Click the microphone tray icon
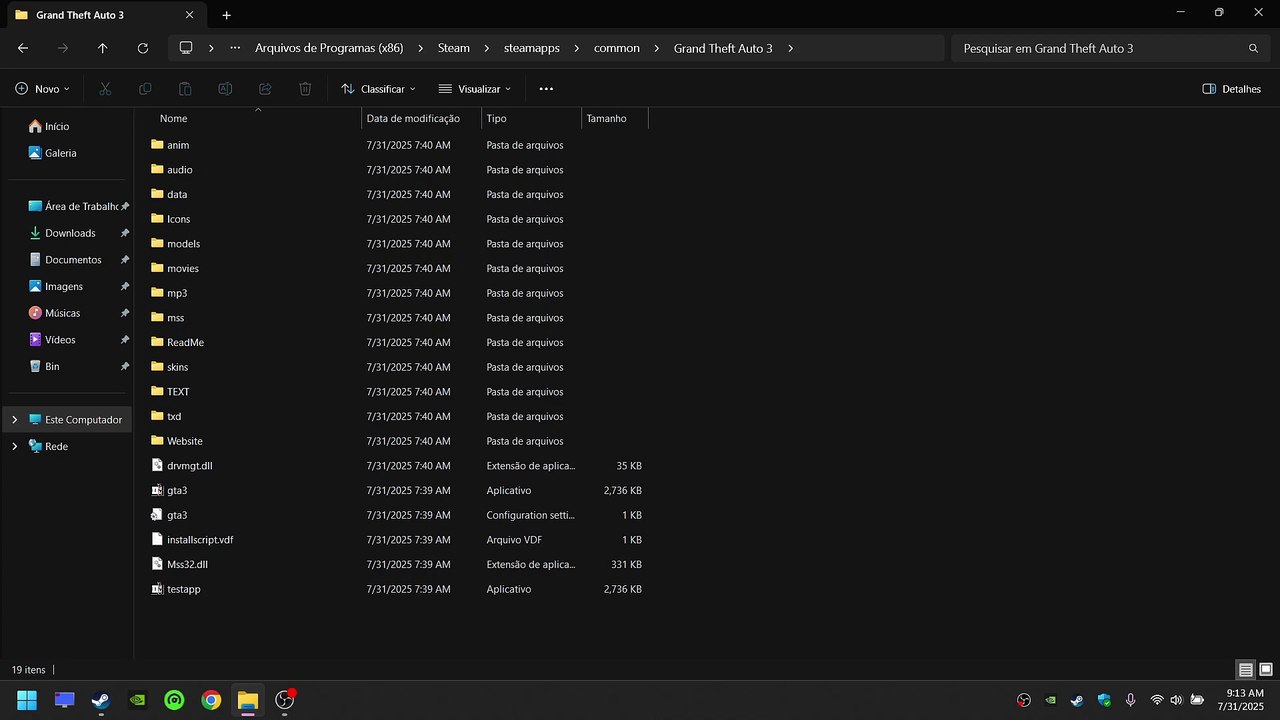 point(1130,700)
